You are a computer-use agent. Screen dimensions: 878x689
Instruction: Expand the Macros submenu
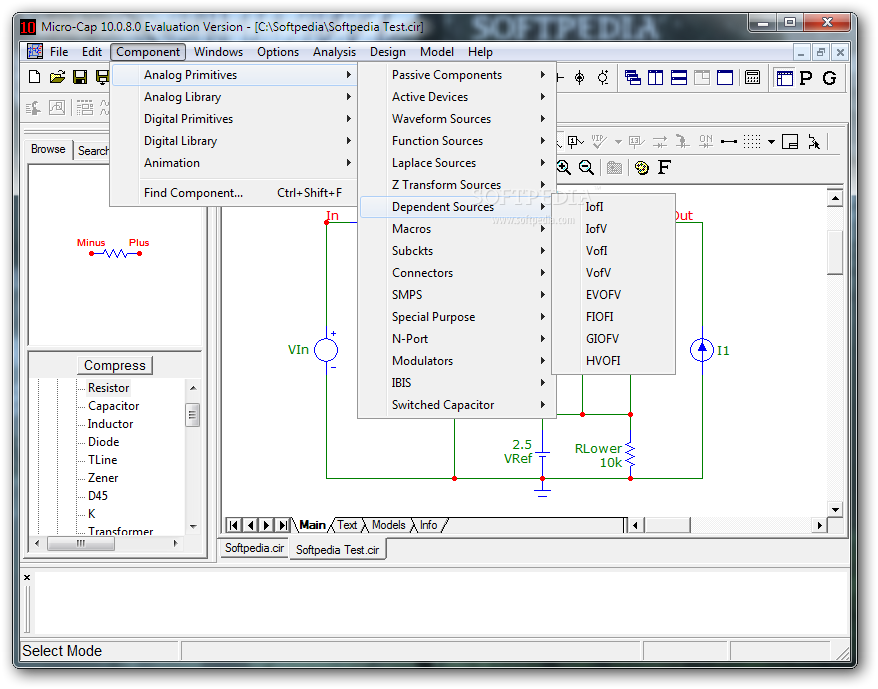pyautogui.click(x=457, y=229)
